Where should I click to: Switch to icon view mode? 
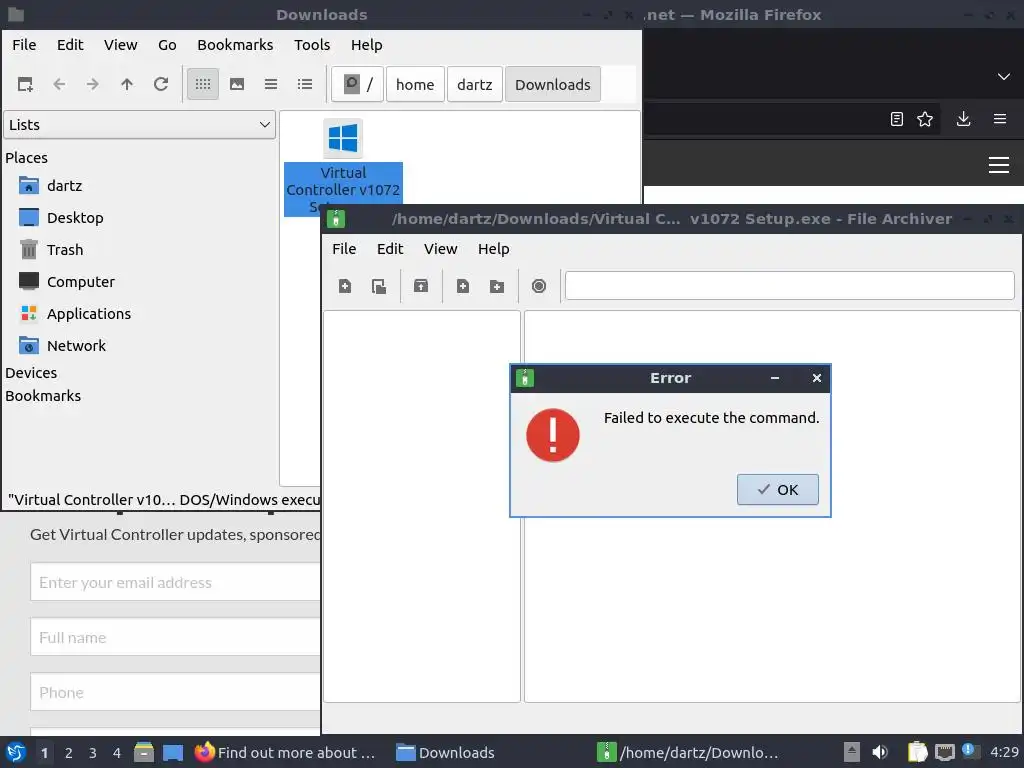click(203, 84)
